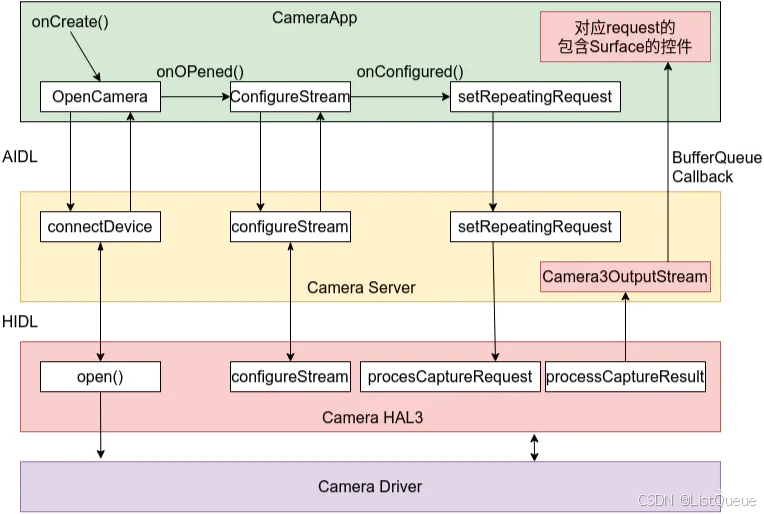
Task: Click the Camera Driver label
Action: (x=370, y=486)
